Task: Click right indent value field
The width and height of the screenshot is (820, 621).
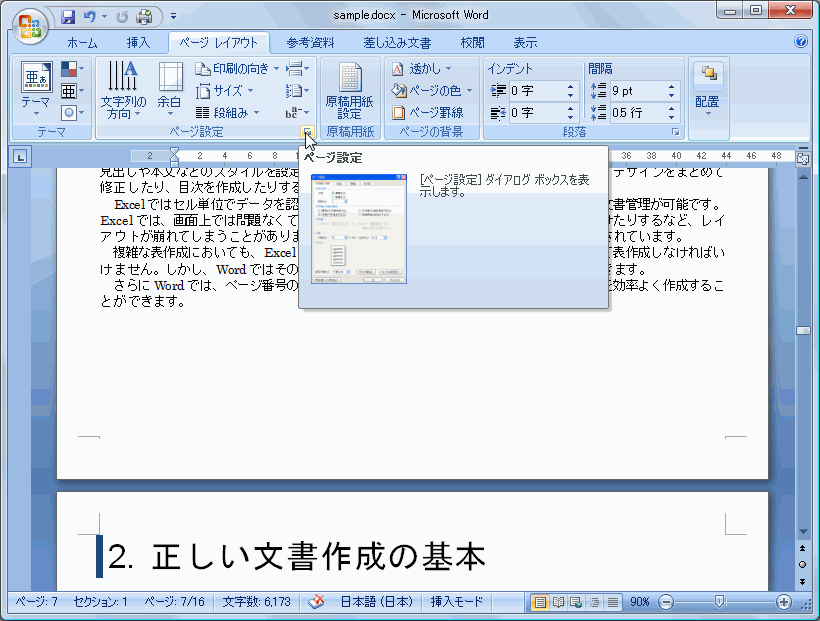Action: [x=536, y=112]
